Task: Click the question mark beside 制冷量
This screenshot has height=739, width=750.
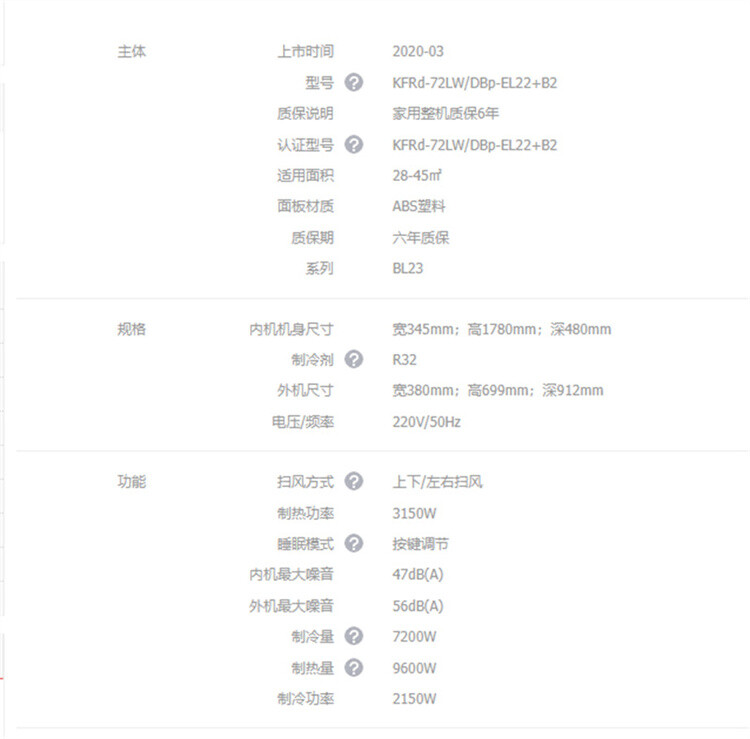Action: pos(353,636)
